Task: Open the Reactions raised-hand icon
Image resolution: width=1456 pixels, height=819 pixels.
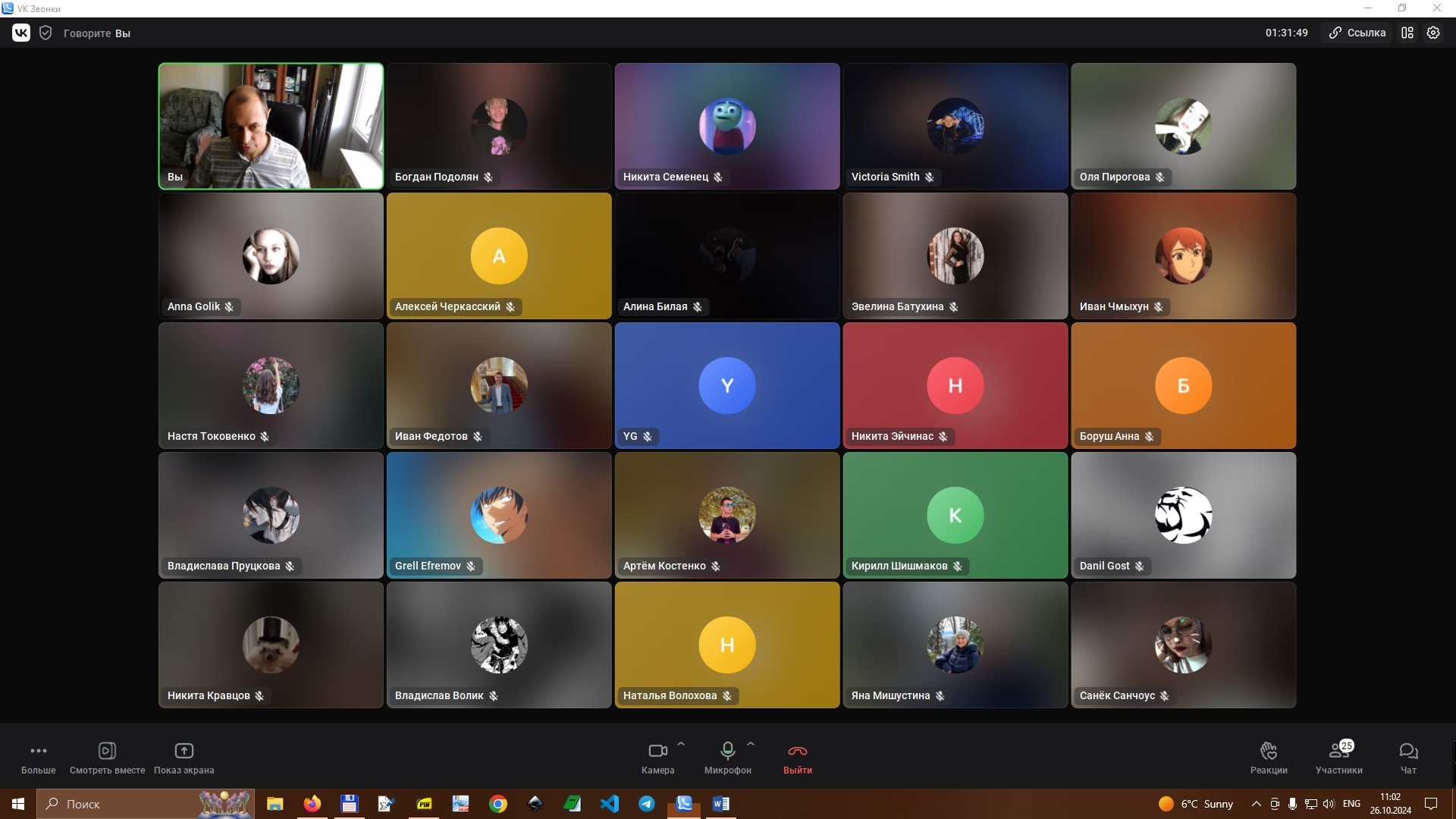Action: pos(1269,751)
